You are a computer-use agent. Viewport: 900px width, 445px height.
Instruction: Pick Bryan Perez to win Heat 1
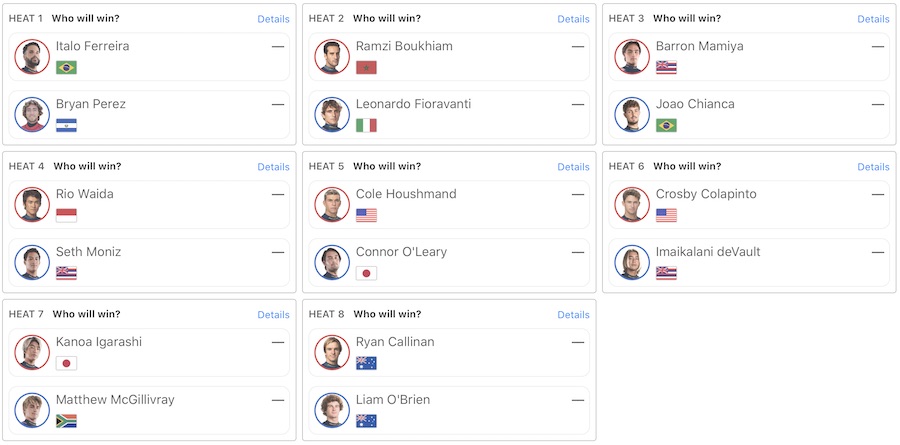(150, 114)
